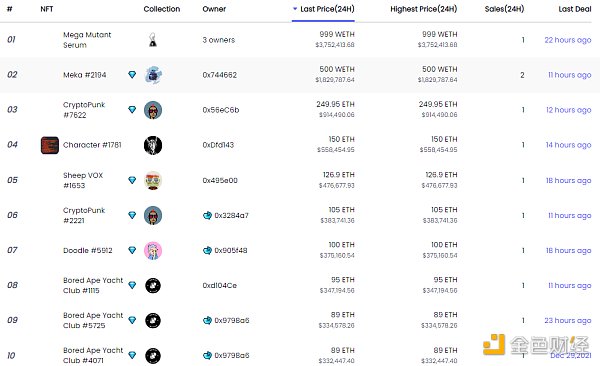
Task: Open the Meka collection avatar in row 02
Action: pos(153,75)
